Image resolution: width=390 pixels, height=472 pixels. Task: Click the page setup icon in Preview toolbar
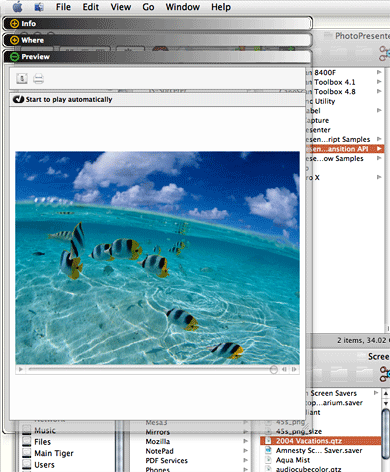click(x=22, y=79)
